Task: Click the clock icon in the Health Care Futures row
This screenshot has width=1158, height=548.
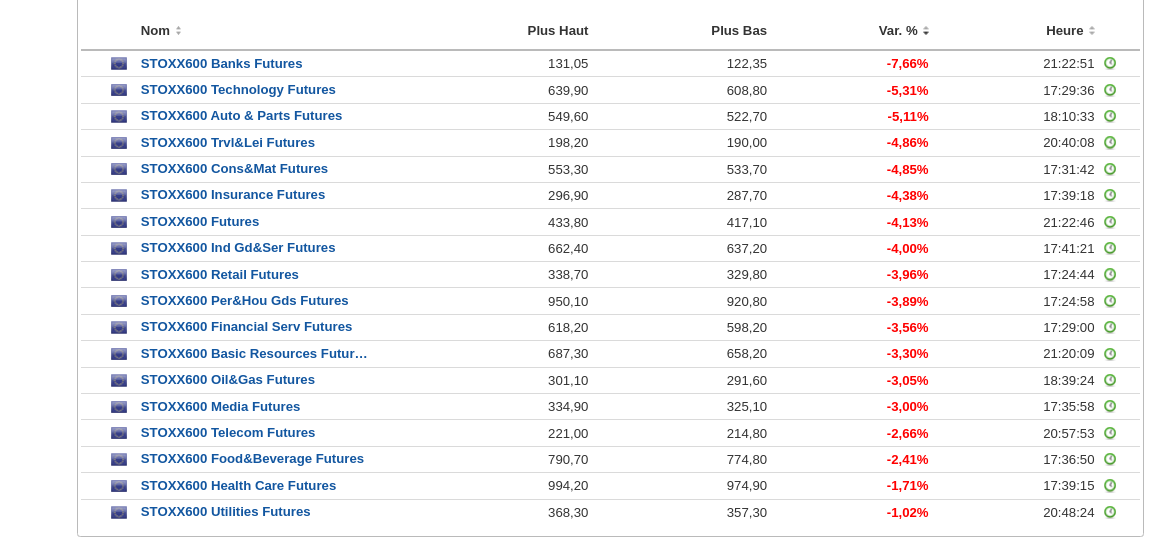Action: point(1110,486)
